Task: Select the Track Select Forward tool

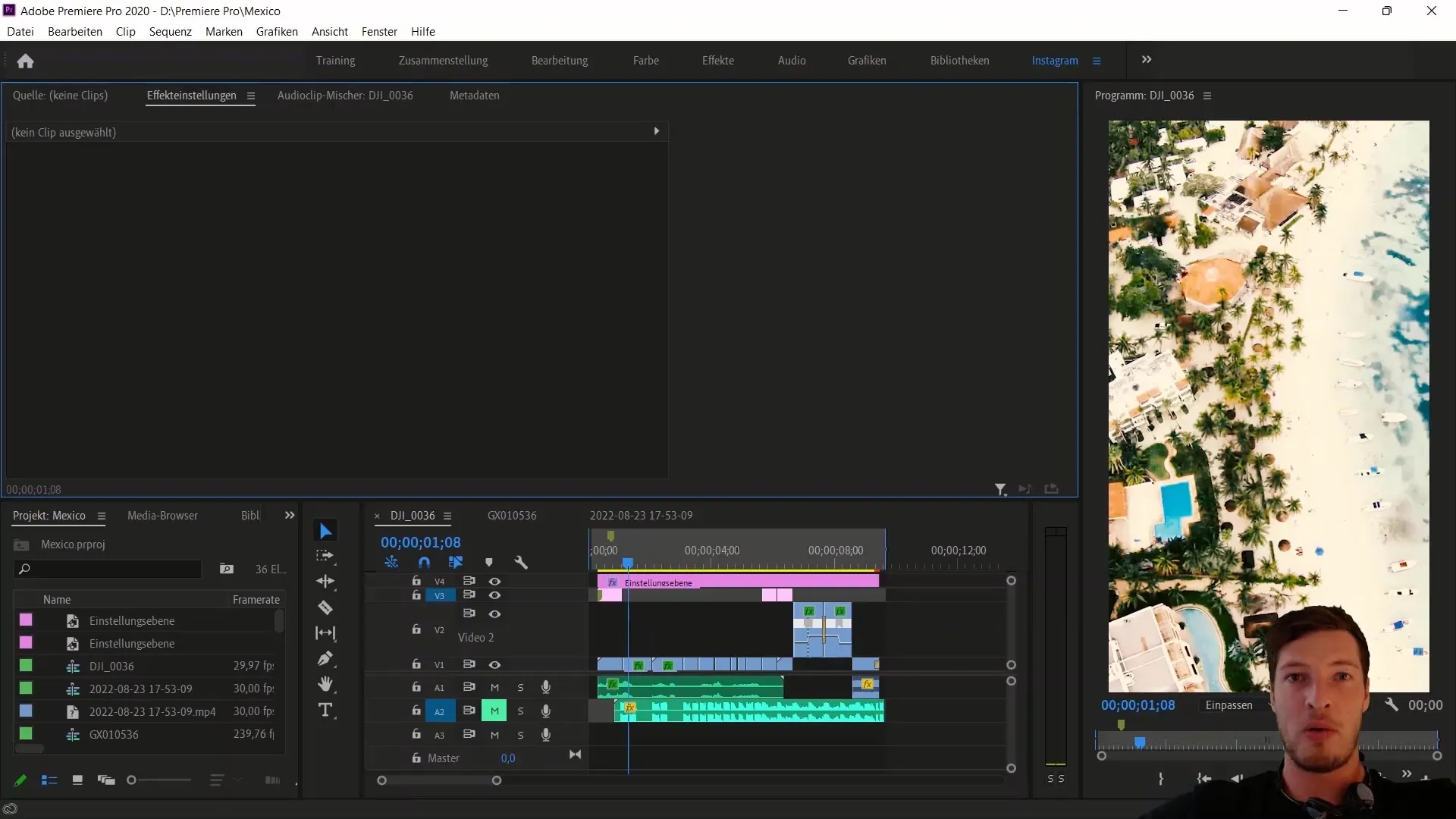Action: pyautogui.click(x=325, y=556)
